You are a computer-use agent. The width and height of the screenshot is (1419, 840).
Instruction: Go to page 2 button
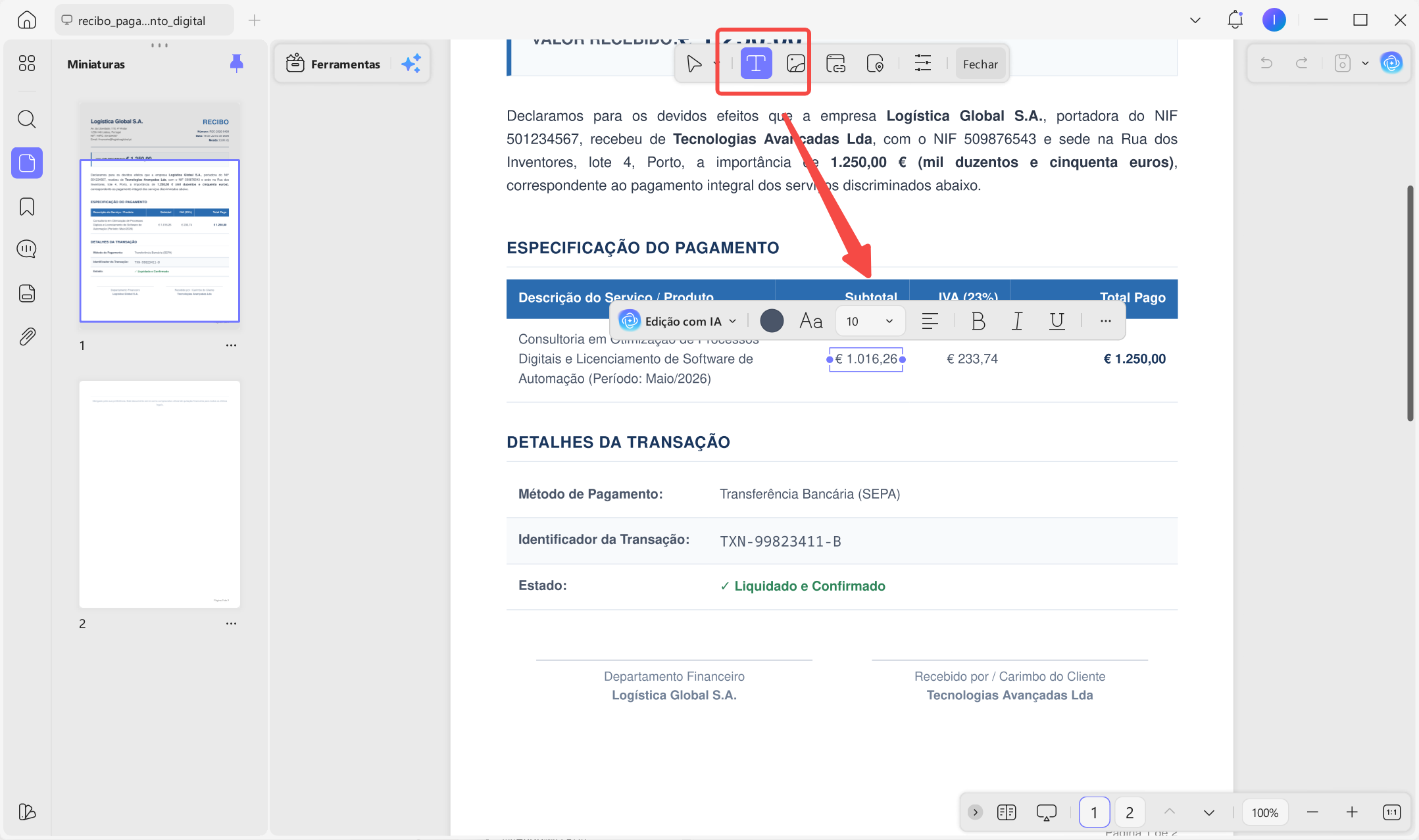point(1130,812)
